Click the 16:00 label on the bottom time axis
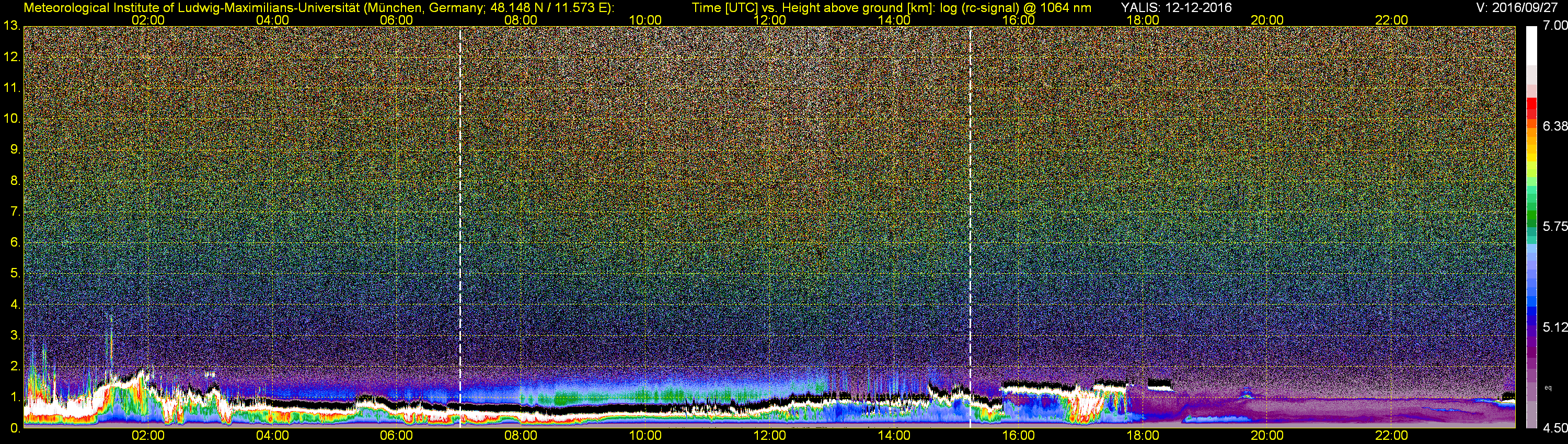Screen dimensions: 1568x444 pyautogui.click(x=1018, y=436)
